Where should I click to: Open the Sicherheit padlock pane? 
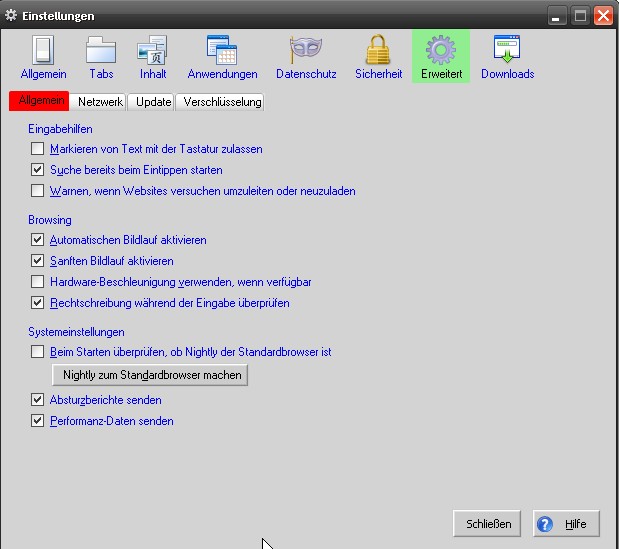pos(378,57)
